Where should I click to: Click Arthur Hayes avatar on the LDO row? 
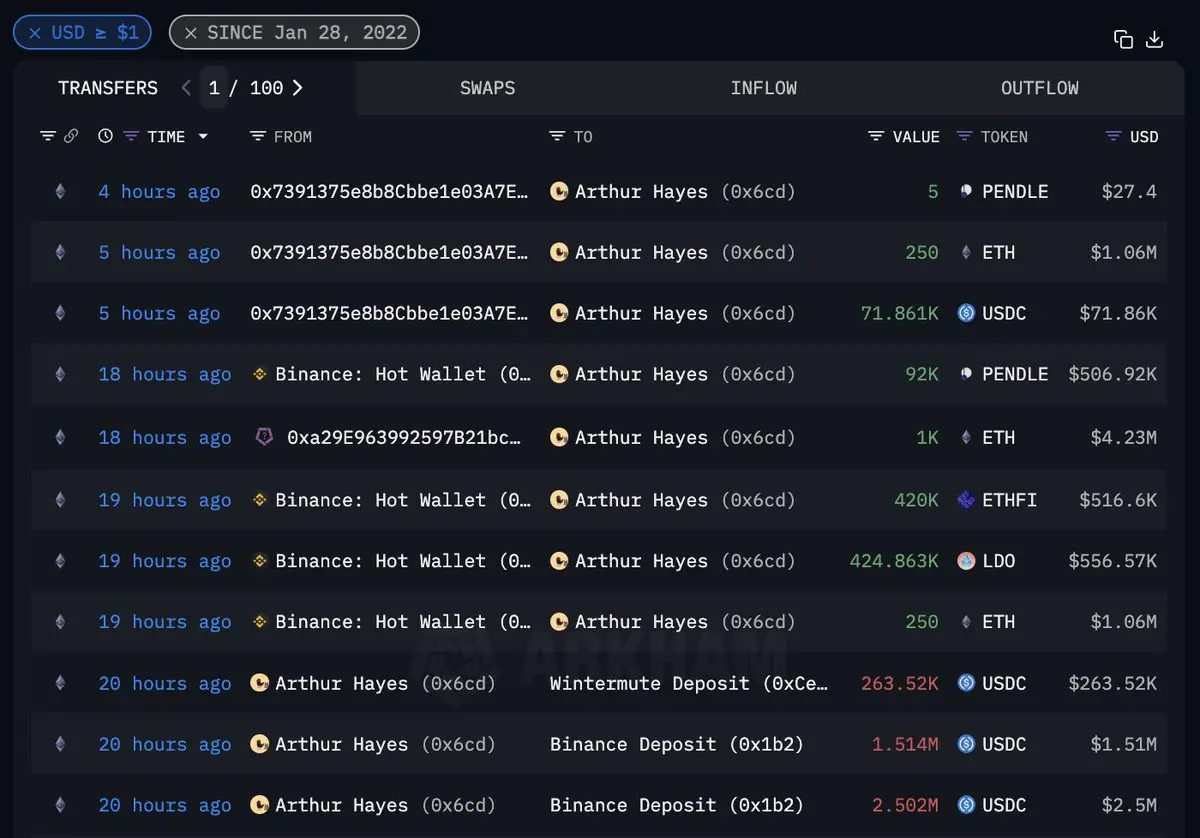click(559, 561)
